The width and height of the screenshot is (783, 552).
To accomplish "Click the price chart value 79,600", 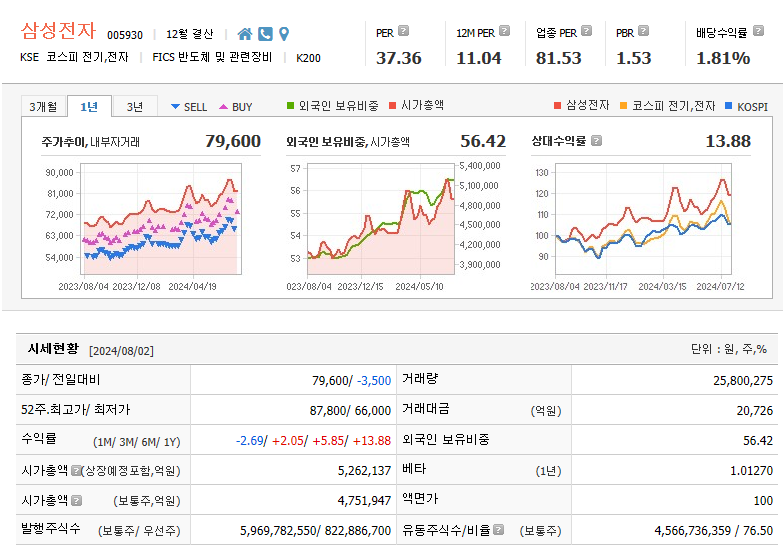I will pyautogui.click(x=233, y=141).
